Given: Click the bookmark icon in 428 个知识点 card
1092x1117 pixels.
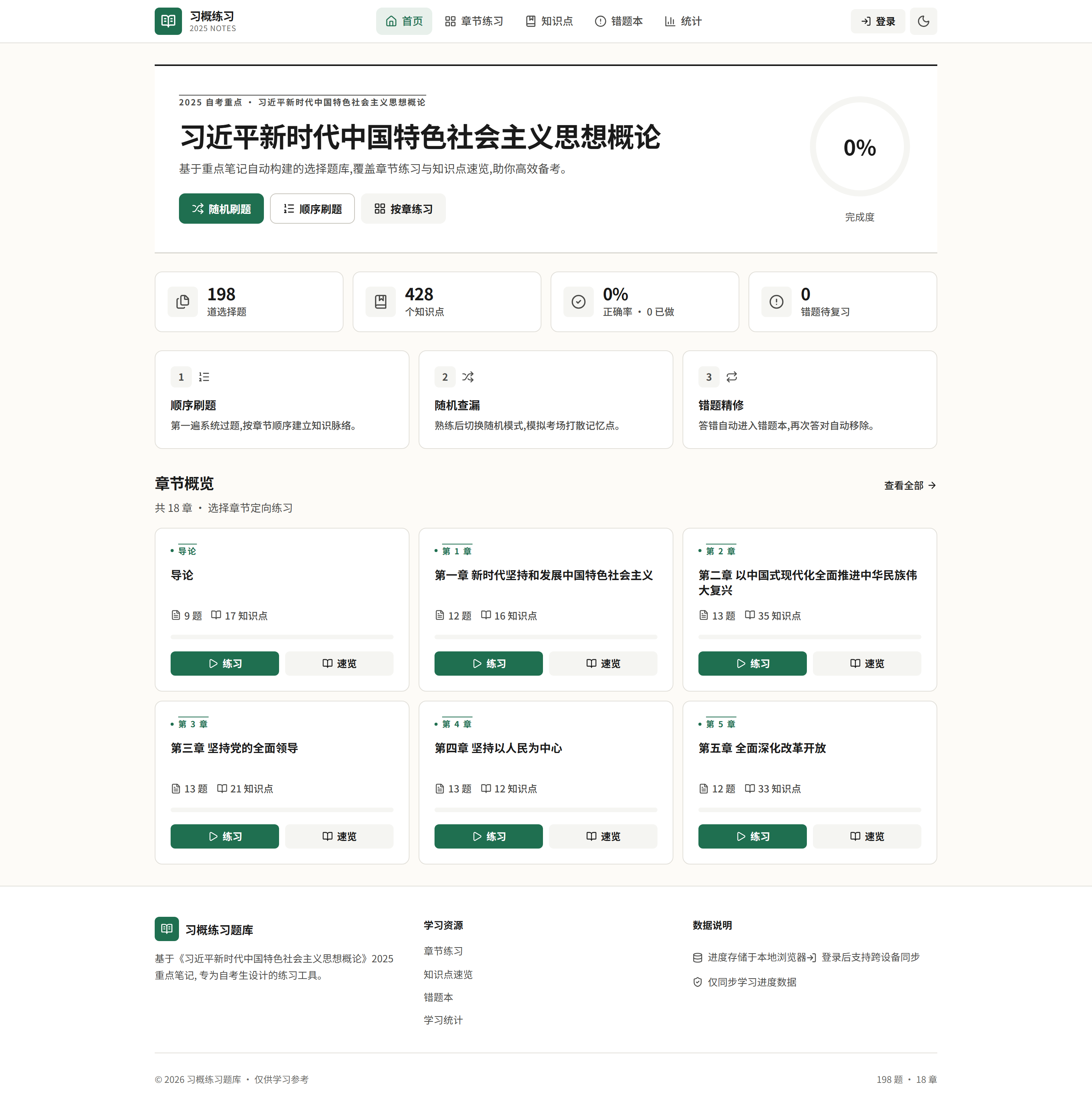Looking at the screenshot, I should (380, 301).
